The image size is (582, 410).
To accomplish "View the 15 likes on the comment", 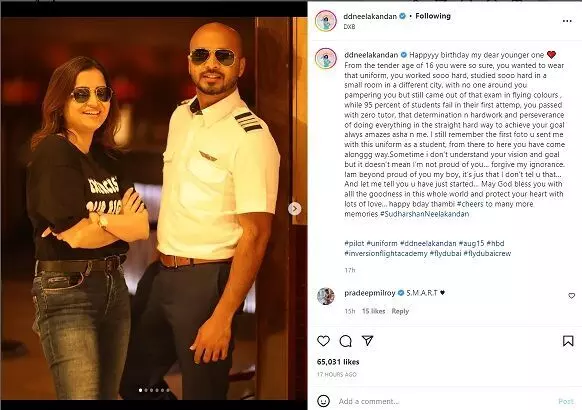I will (x=373, y=311).
